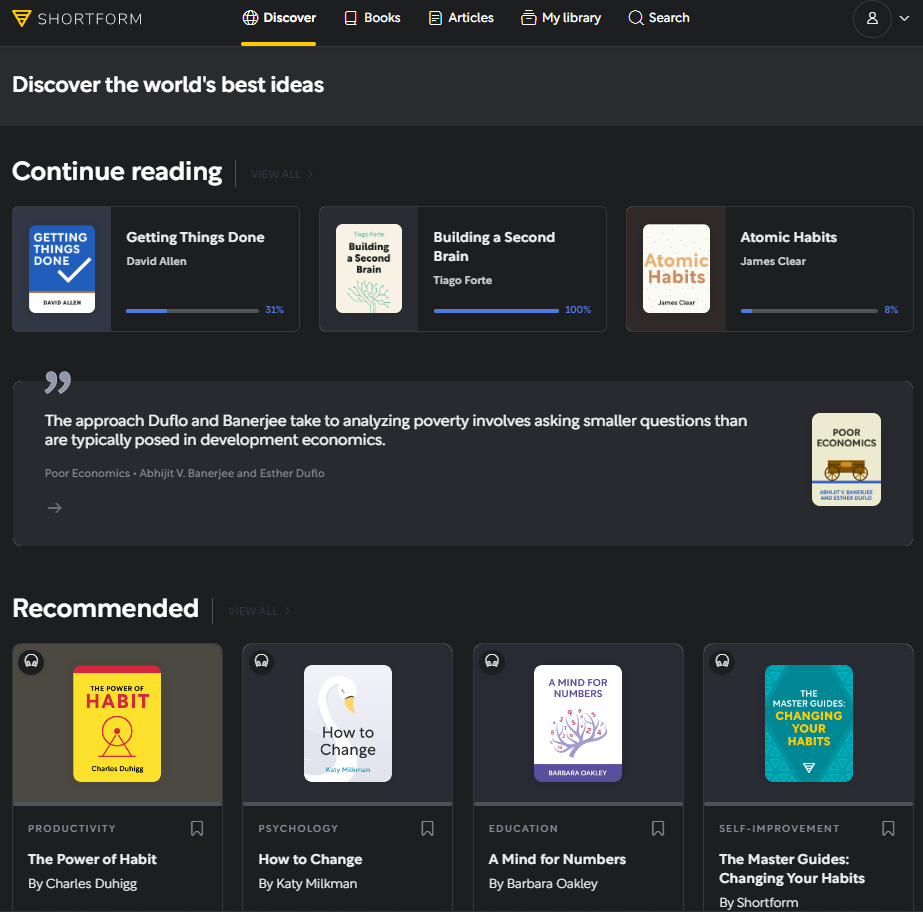Click headphones icon on Changing Your Habits card

pyautogui.click(x=722, y=661)
